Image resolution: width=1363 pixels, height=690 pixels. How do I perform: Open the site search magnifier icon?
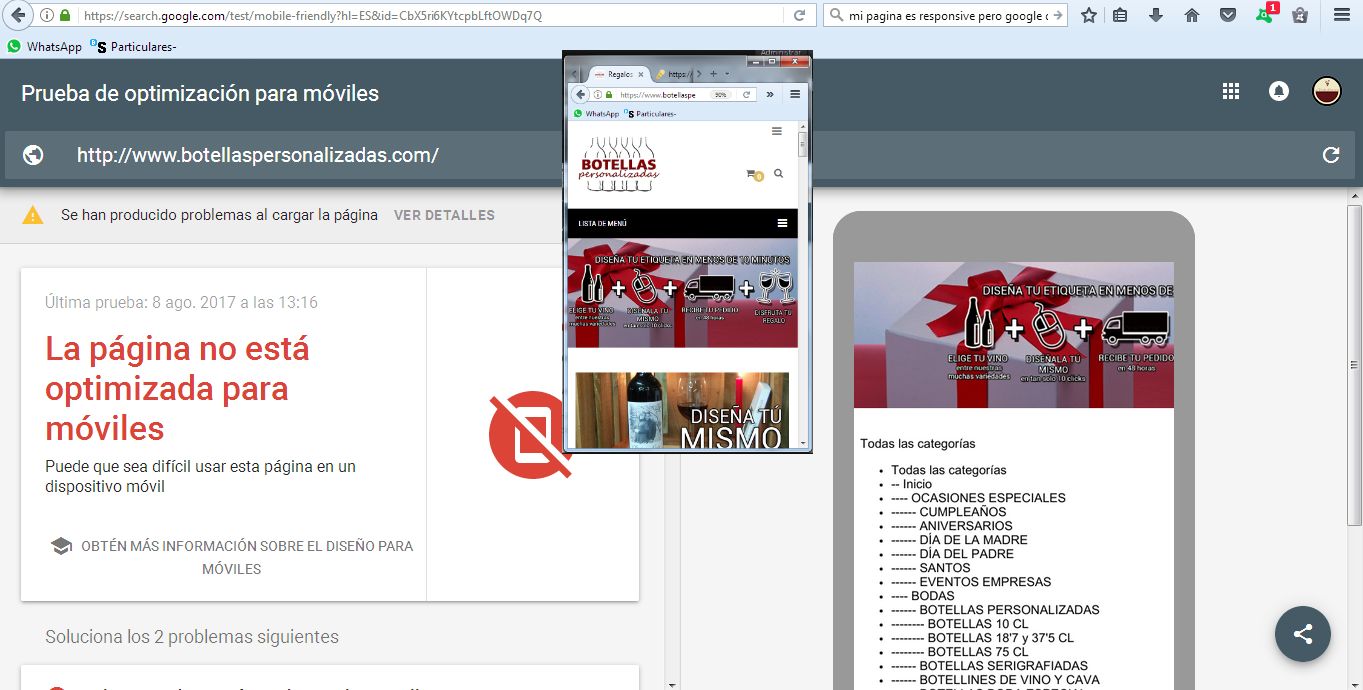click(x=778, y=174)
